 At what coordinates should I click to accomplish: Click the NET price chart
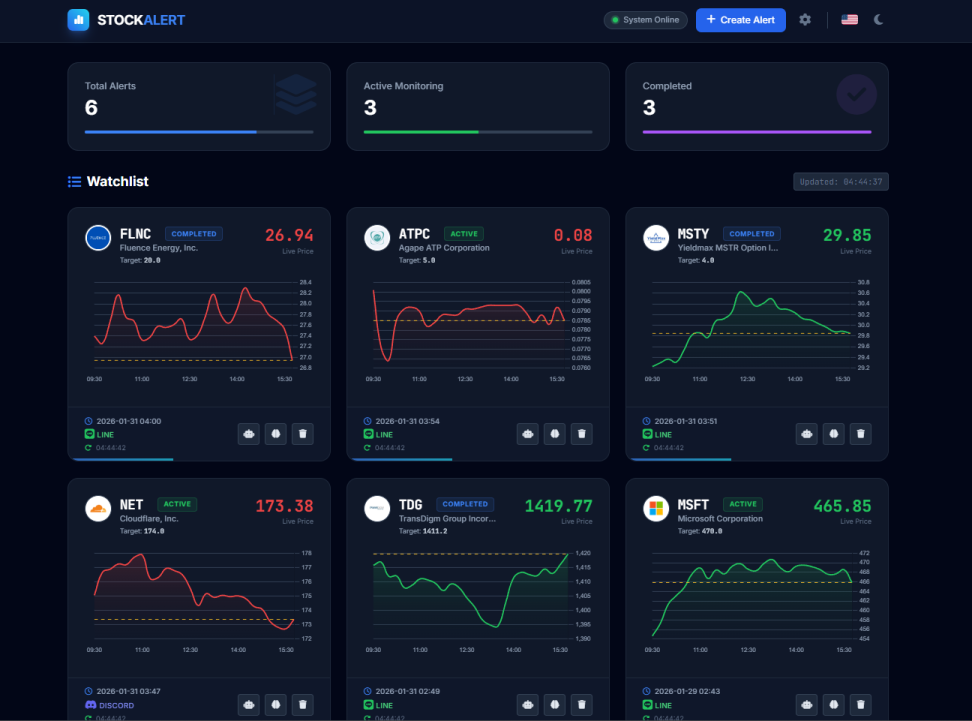pyautogui.click(x=199, y=601)
